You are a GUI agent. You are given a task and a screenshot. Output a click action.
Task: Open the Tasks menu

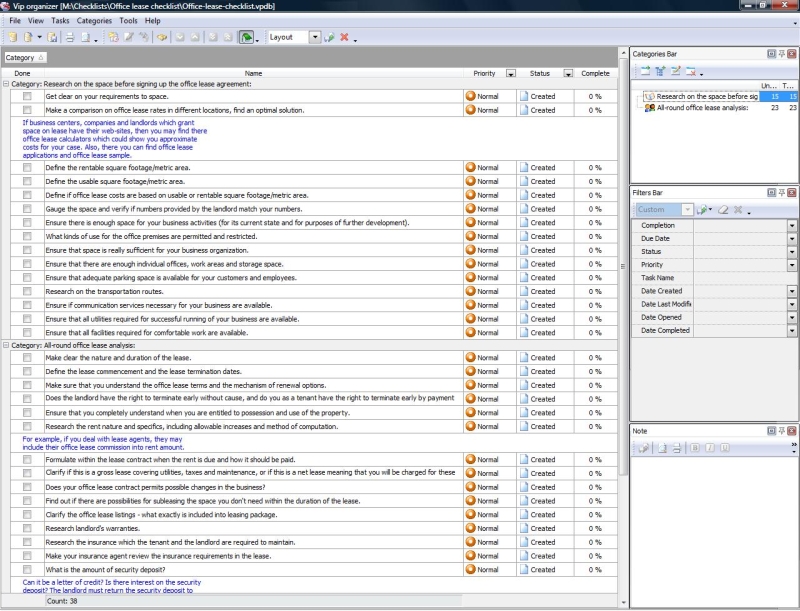point(60,20)
